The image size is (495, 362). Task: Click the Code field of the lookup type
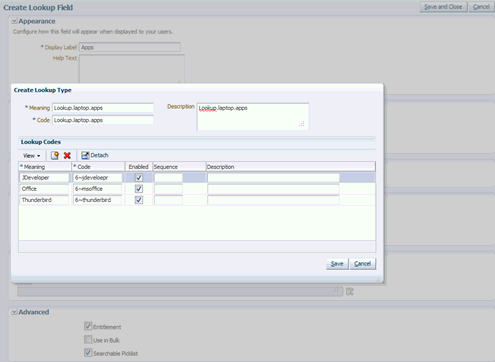(103, 120)
